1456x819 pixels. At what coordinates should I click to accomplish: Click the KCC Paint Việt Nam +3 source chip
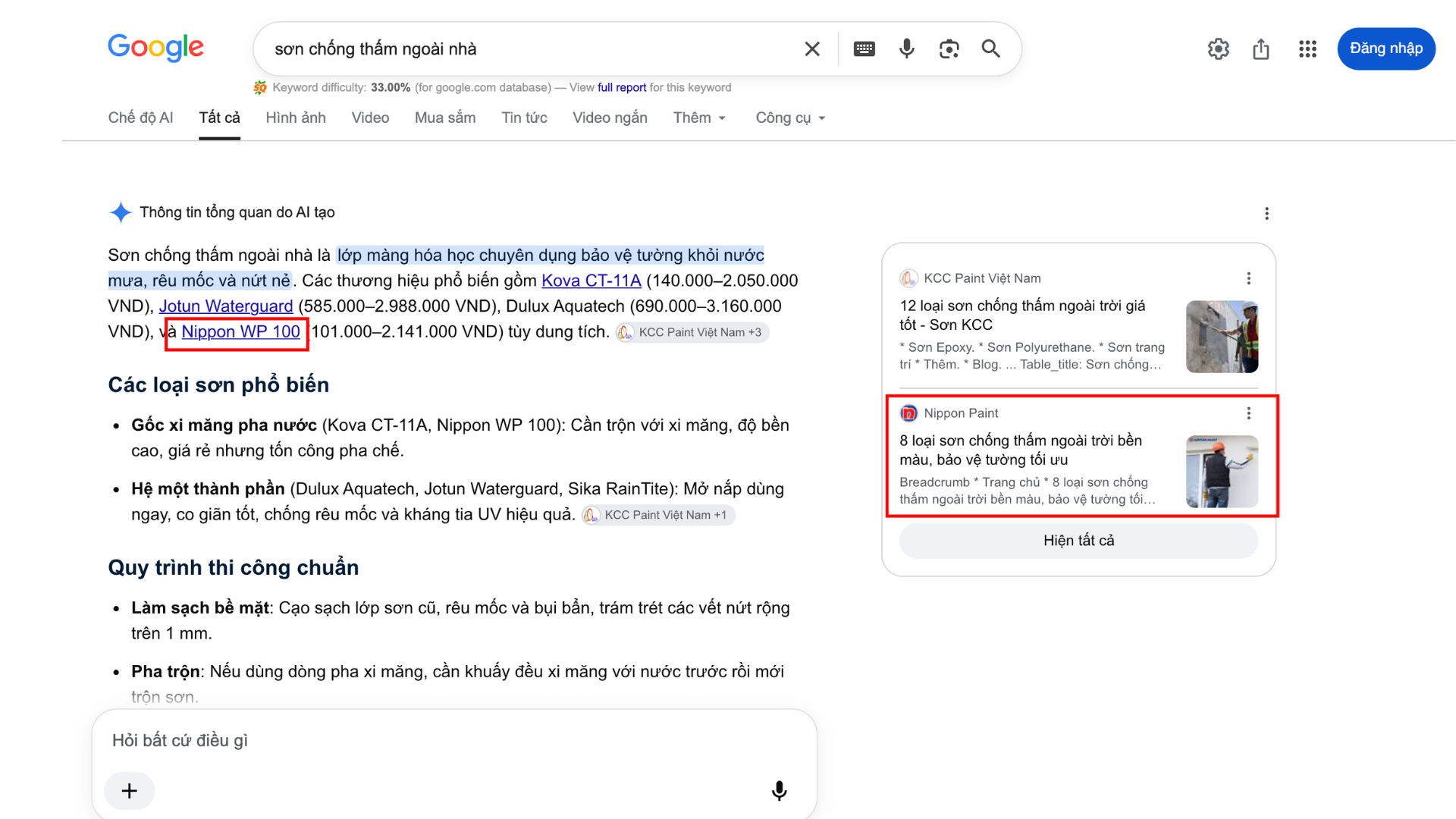pos(692,333)
